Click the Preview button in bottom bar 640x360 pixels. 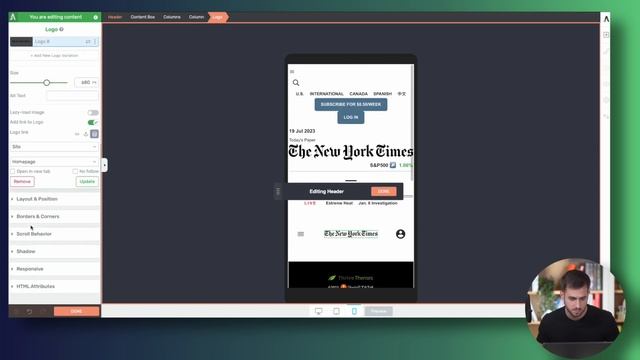point(379,311)
